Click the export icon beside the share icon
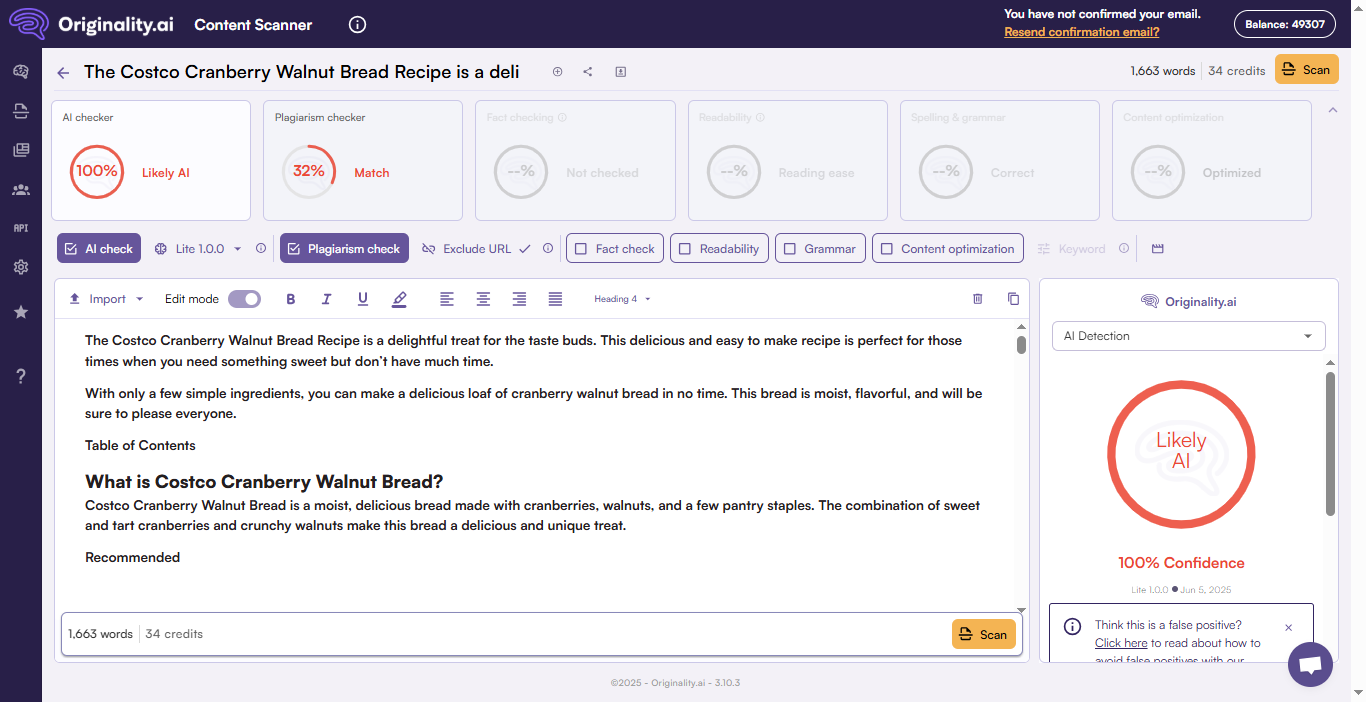 point(620,72)
